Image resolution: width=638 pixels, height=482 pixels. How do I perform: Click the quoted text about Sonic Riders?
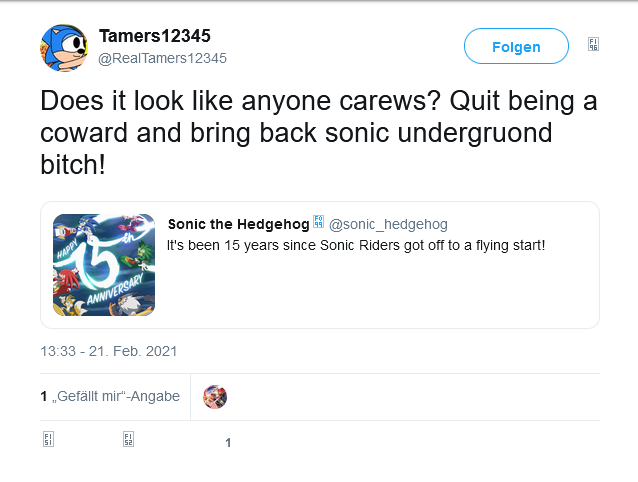[356, 244]
